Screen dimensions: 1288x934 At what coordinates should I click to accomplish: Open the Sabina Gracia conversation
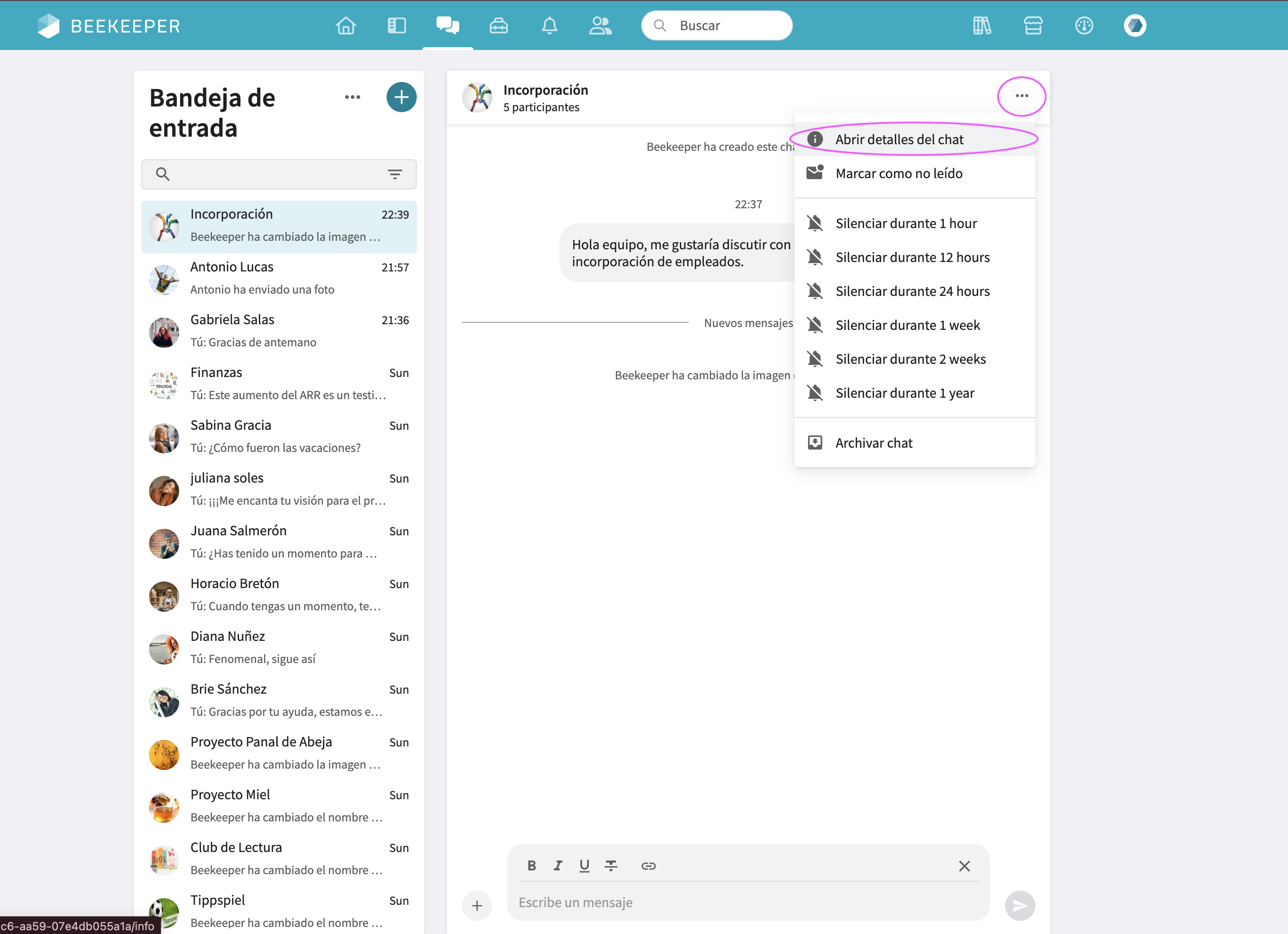click(278, 437)
